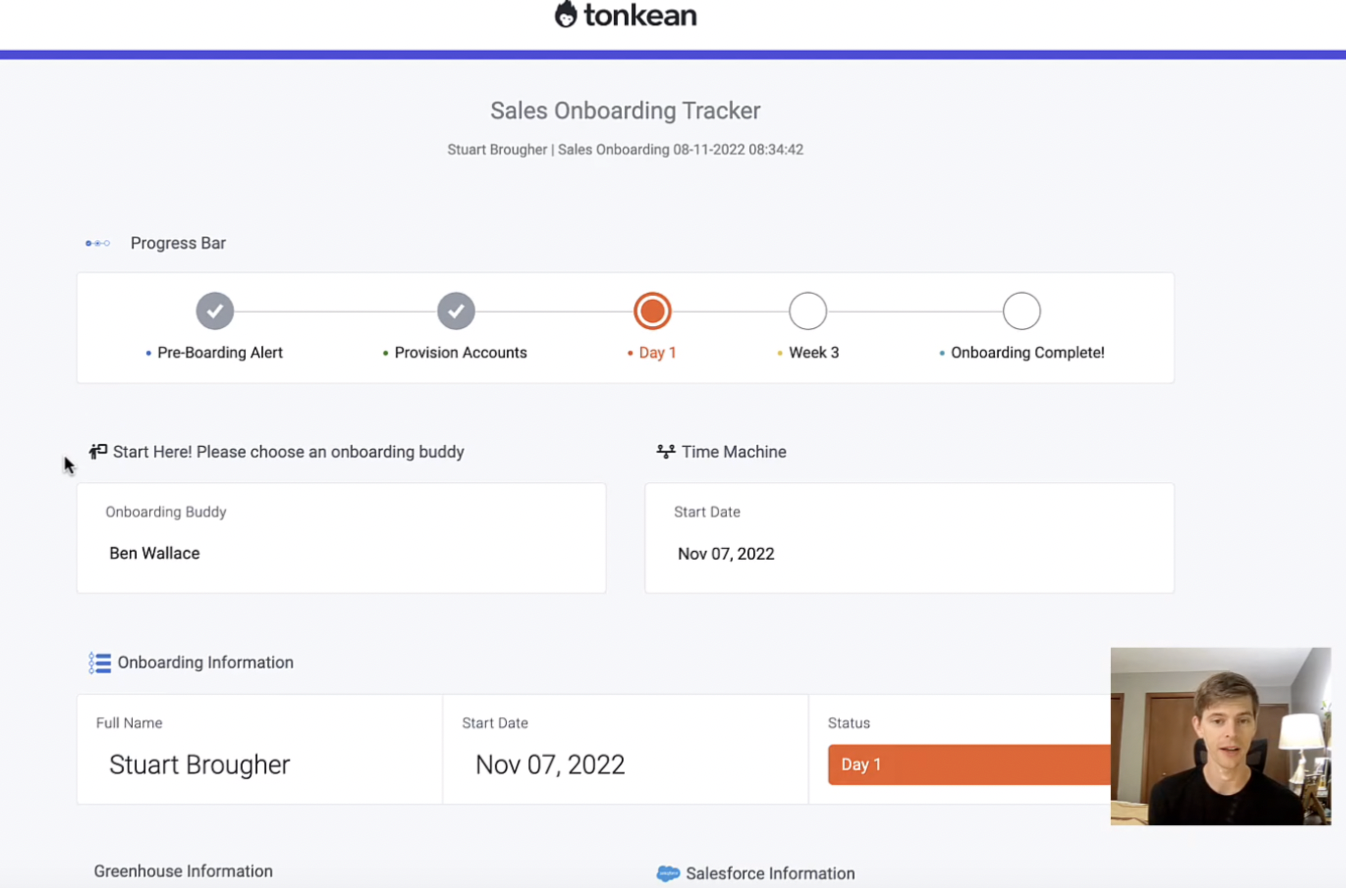Click the Salesforce cloud icon
Image resolution: width=1346 pixels, height=888 pixels.
(x=666, y=872)
